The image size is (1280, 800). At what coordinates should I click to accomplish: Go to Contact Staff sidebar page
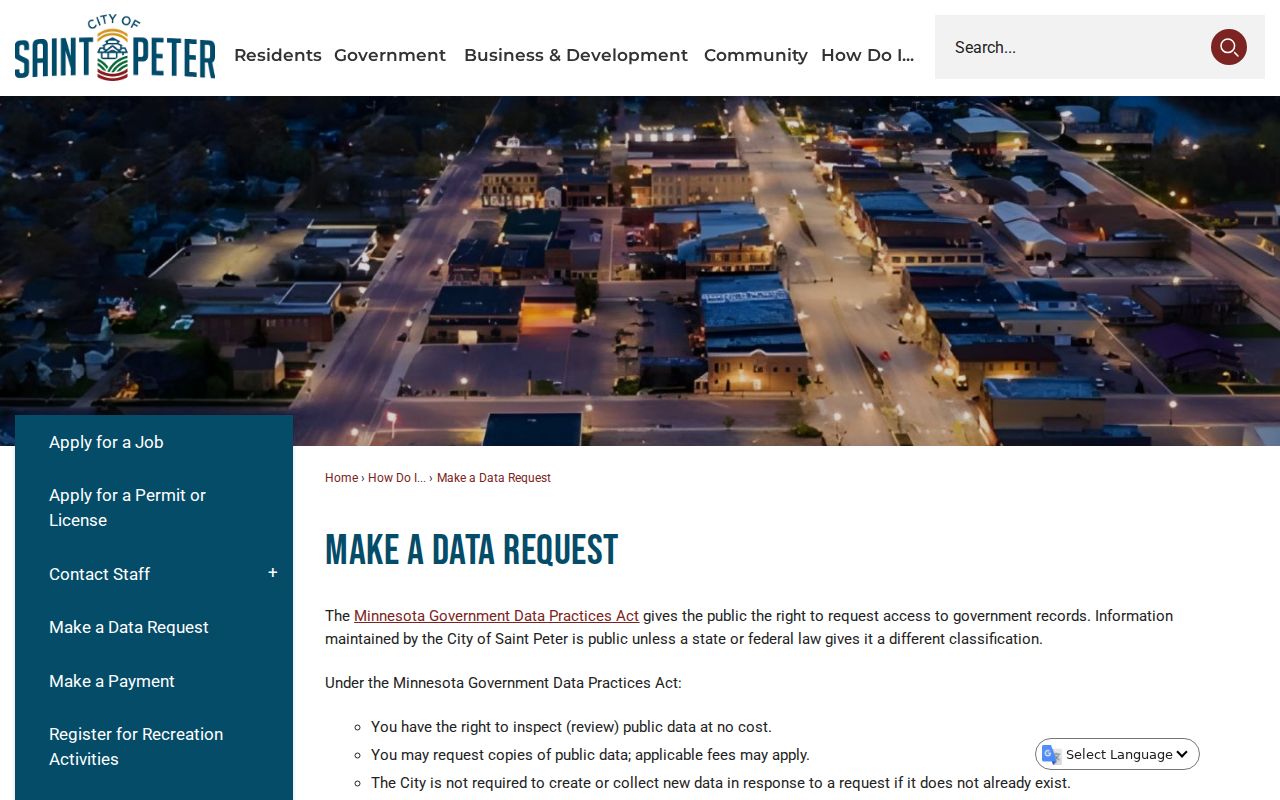tap(99, 574)
